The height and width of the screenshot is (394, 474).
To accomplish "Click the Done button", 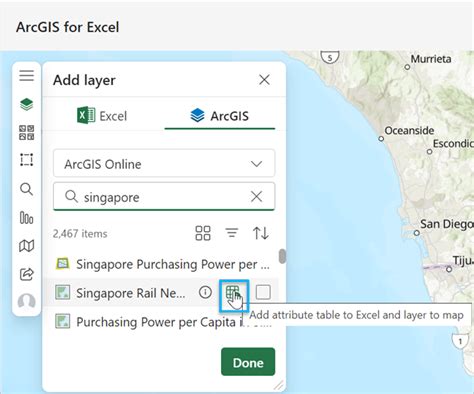I will [x=248, y=362].
